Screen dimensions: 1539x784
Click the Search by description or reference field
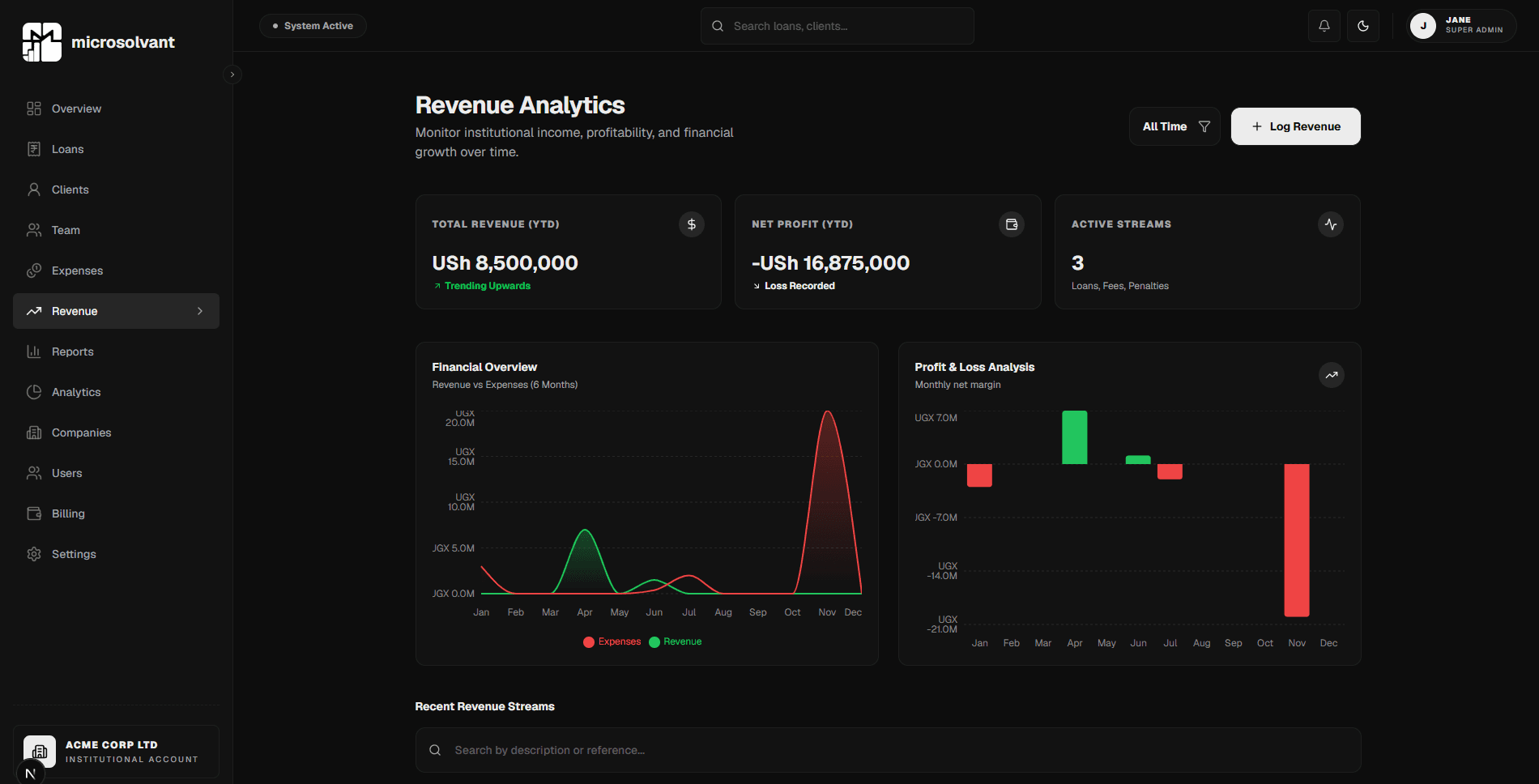pyautogui.click(x=888, y=750)
